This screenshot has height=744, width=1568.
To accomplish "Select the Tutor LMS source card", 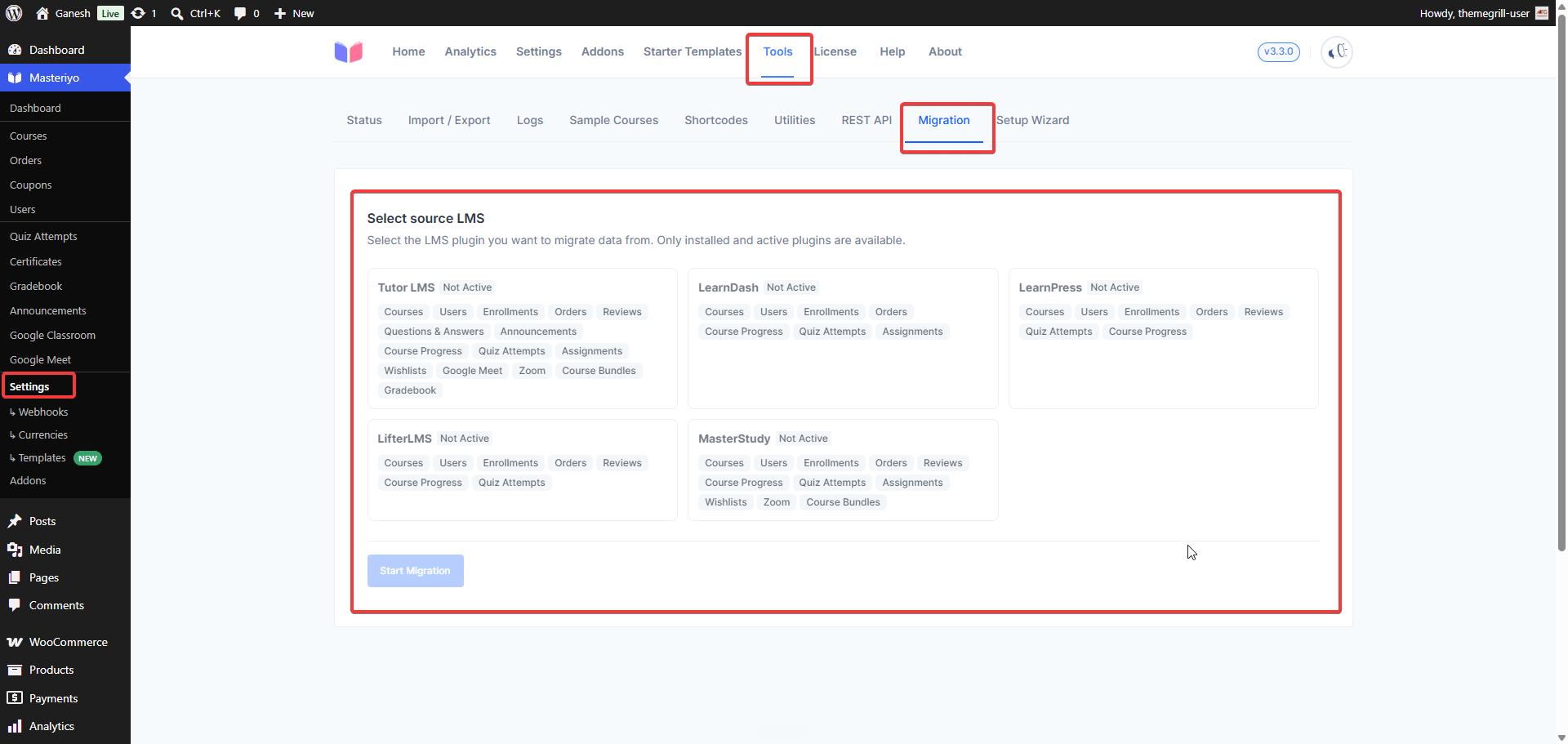I will tap(523, 338).
